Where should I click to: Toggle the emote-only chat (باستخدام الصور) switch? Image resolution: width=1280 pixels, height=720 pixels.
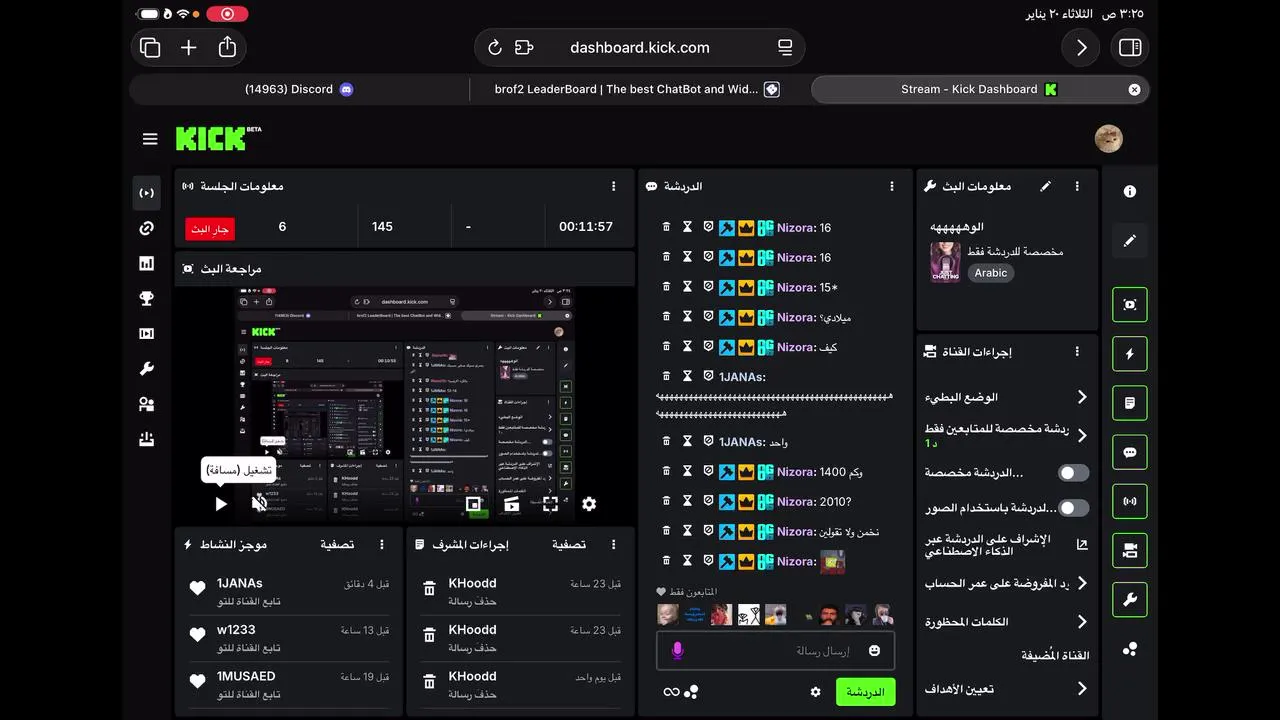1073,508
